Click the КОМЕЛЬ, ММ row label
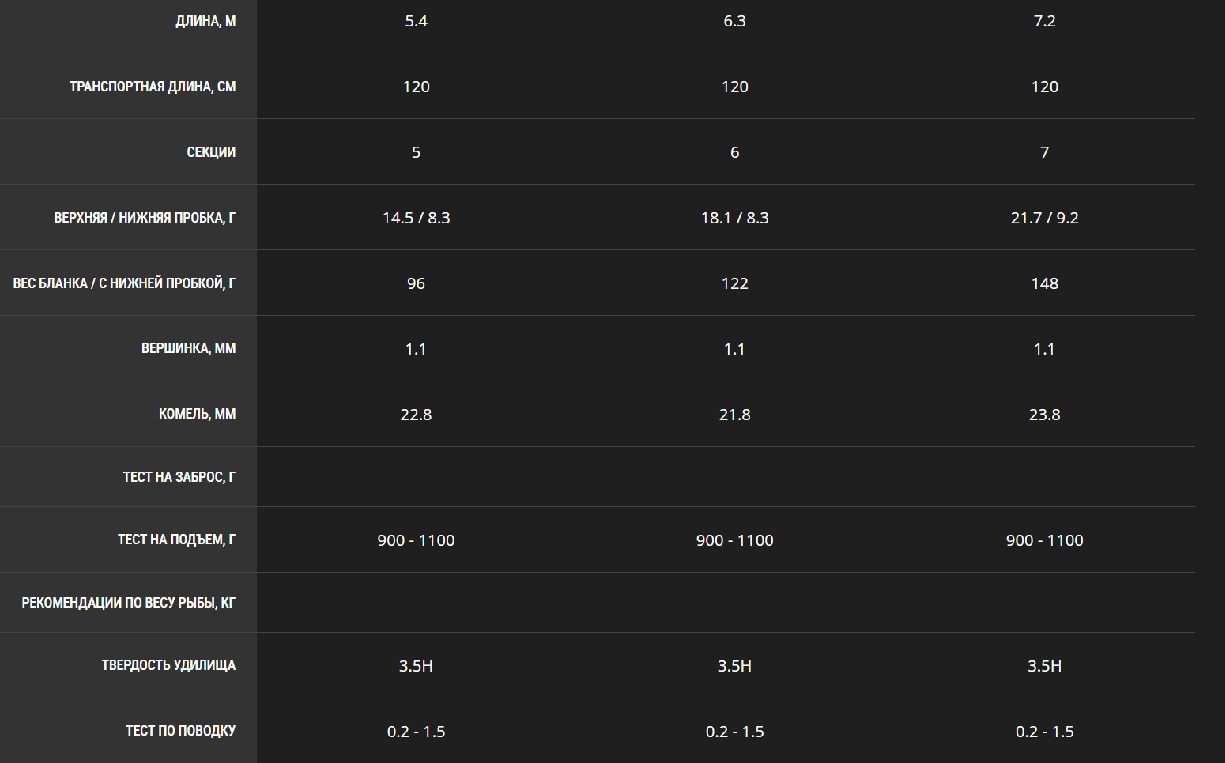 click(198, 414)
